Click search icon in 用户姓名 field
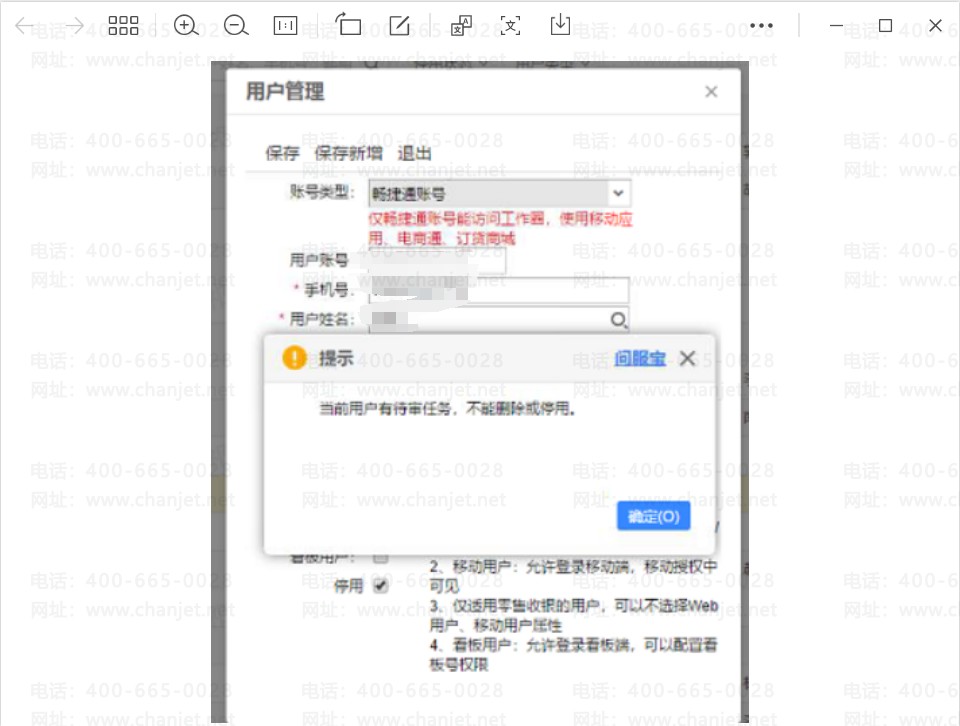Viewport: 960px width, 726px height. (x=618, y=320)
